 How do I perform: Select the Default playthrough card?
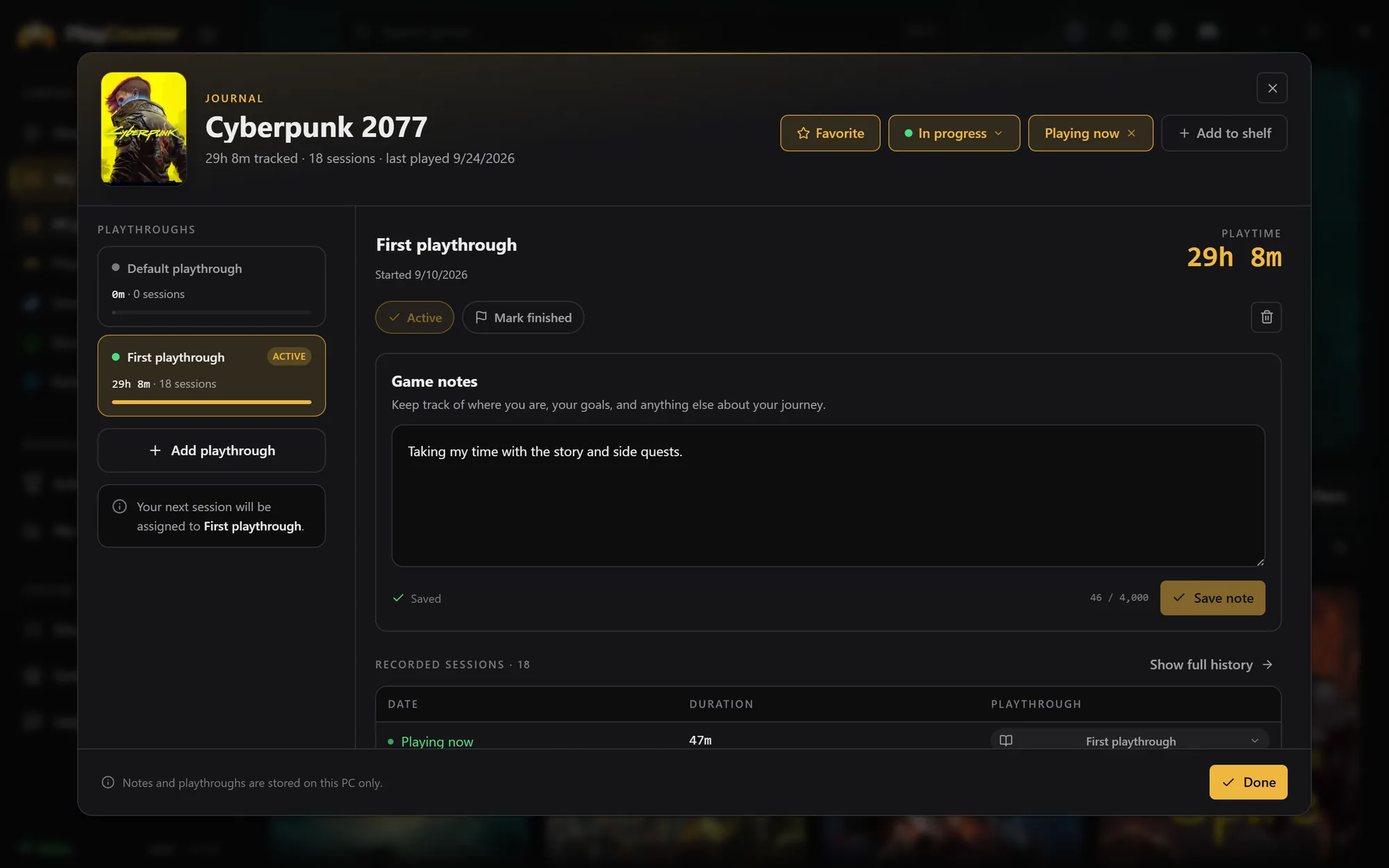pos(212,286)
